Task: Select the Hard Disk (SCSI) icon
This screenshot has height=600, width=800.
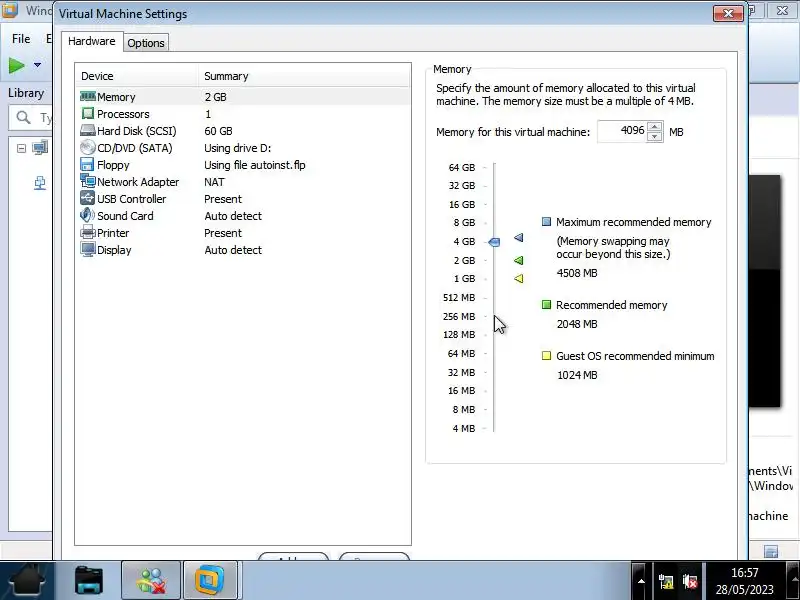Action: pyautogui.click(x=88, y=131)
